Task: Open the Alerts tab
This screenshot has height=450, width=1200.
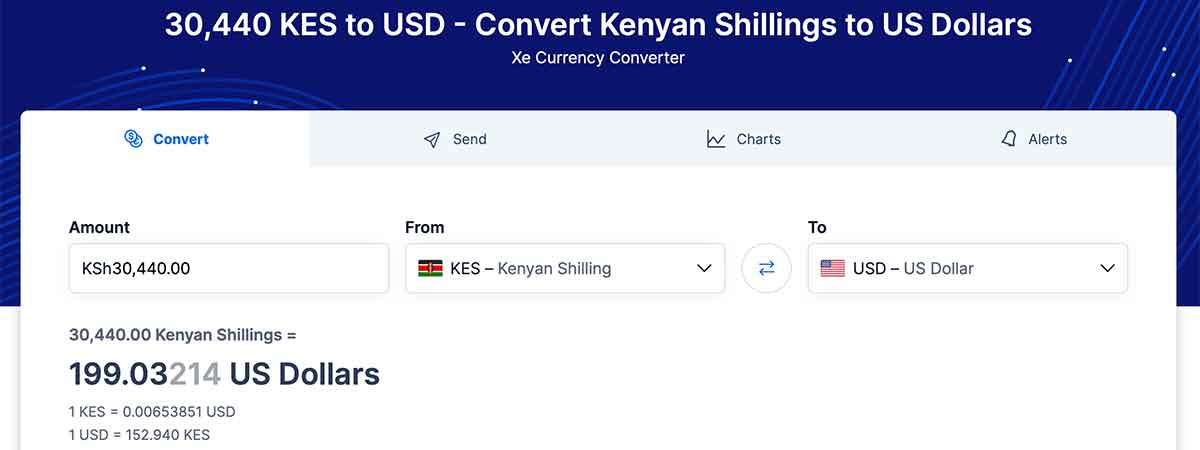Action: [x=1033, y=139]
